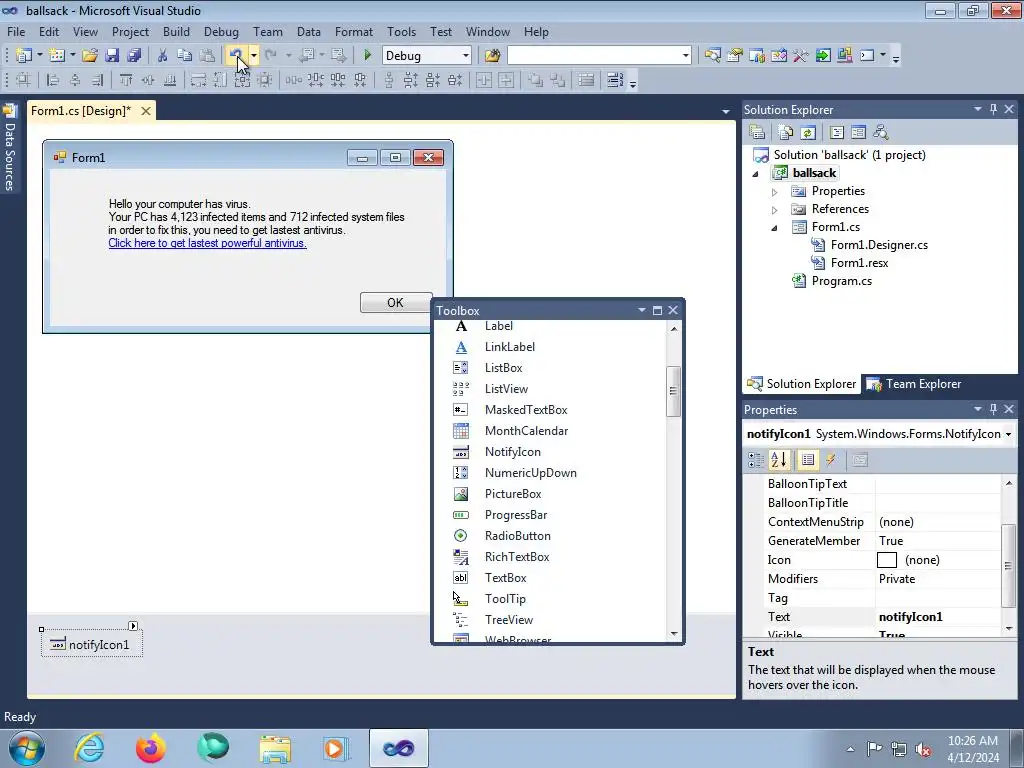Viewport: 1024px width, 768px height.
Task: Click the OK button on Form1
Action: point(396,302)
